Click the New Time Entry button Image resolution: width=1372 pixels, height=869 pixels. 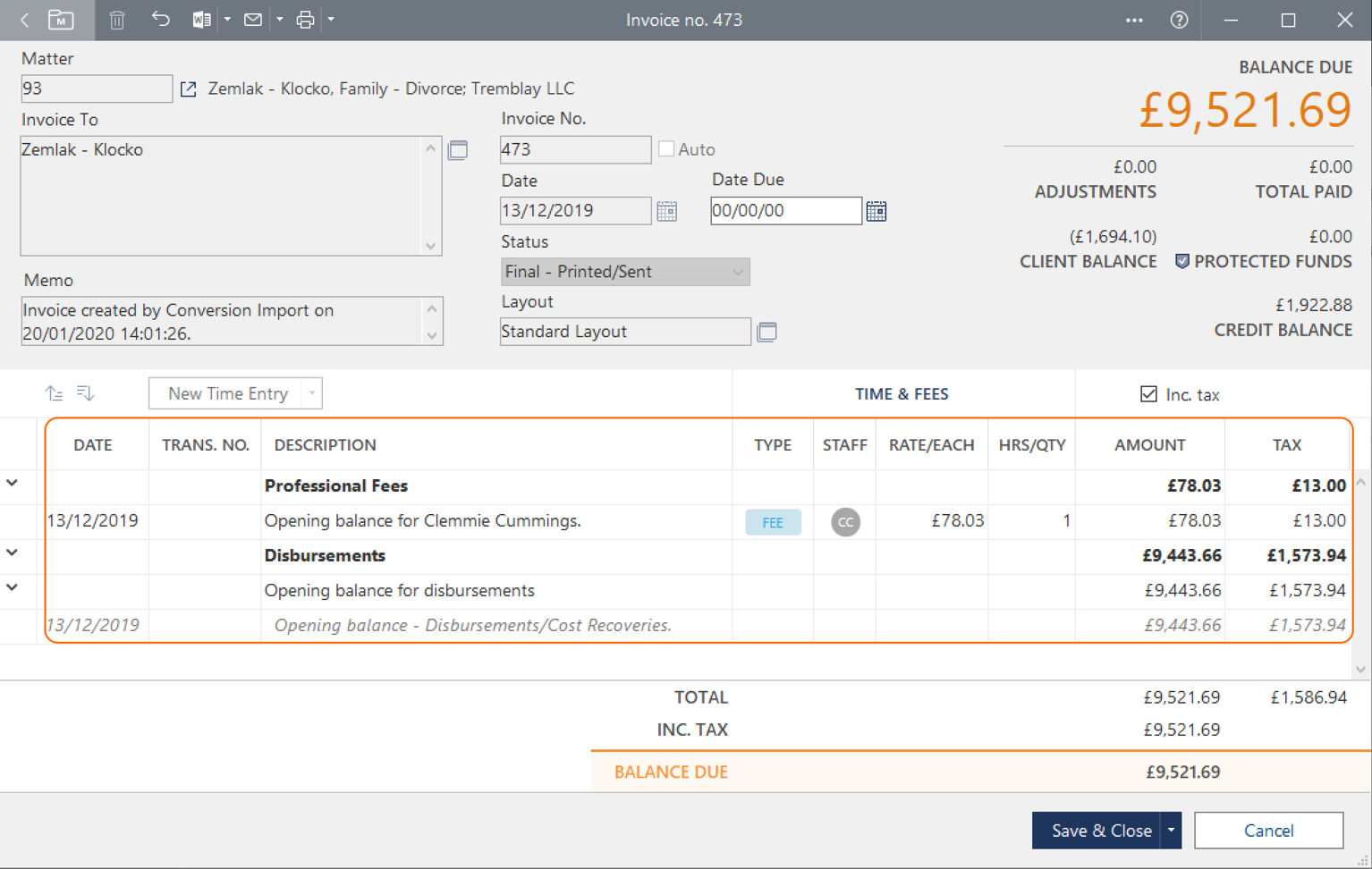tap(227, 394)
